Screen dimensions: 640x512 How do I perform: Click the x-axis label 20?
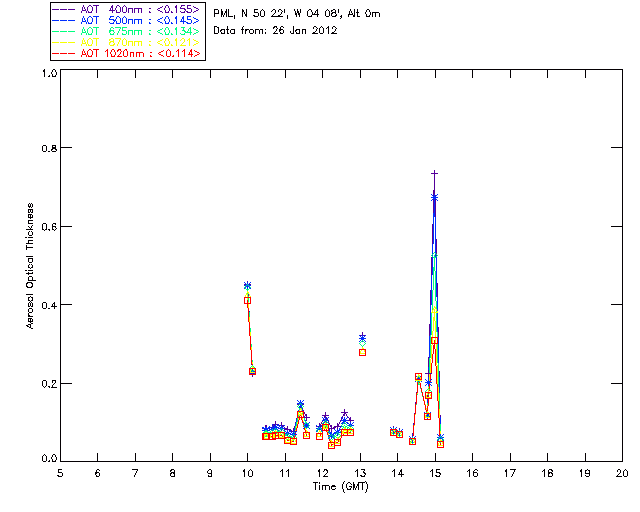pyautogui.click(x=622, y=474)
